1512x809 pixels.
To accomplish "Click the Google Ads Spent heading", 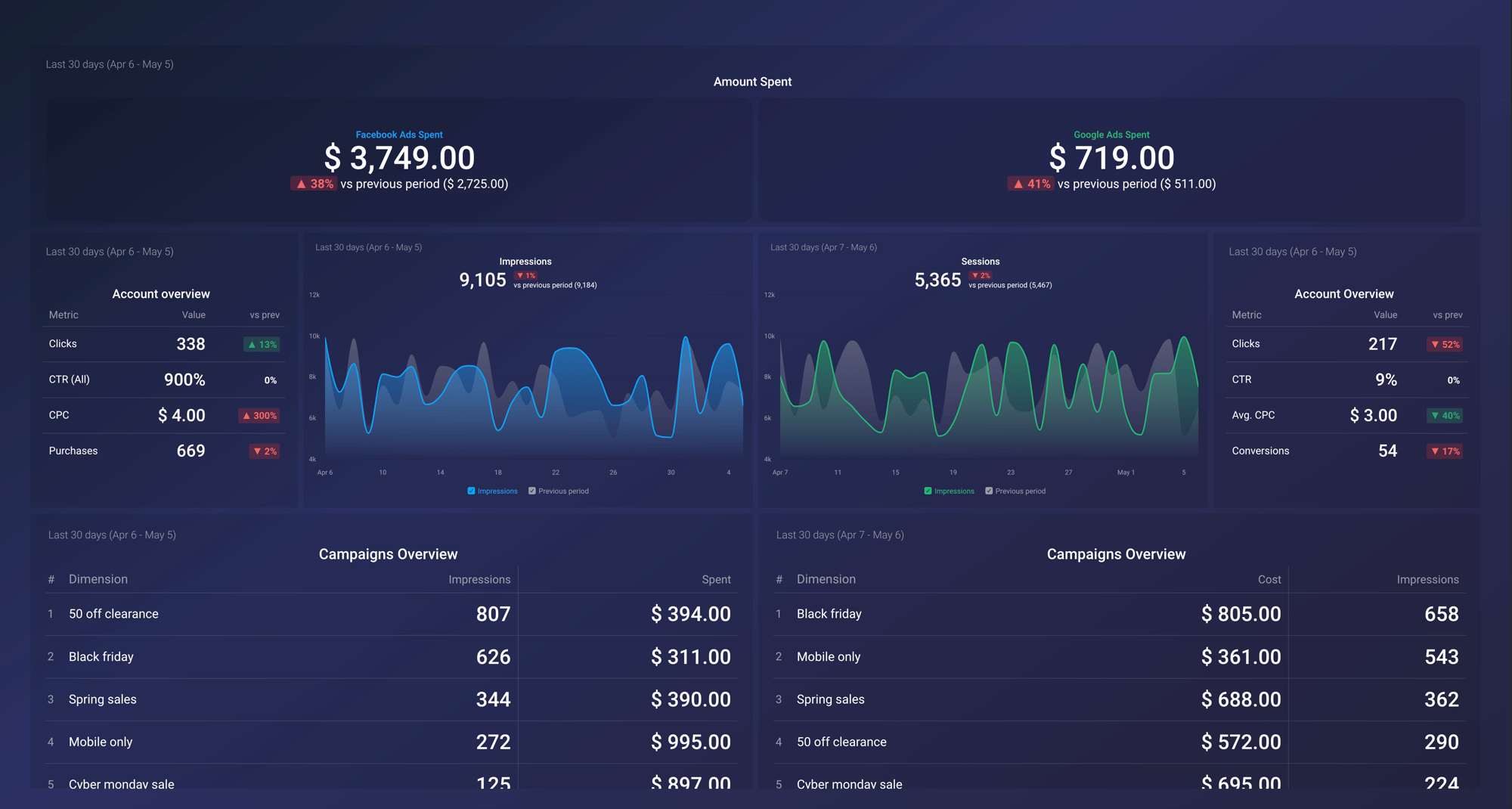I will [1111, 134].
